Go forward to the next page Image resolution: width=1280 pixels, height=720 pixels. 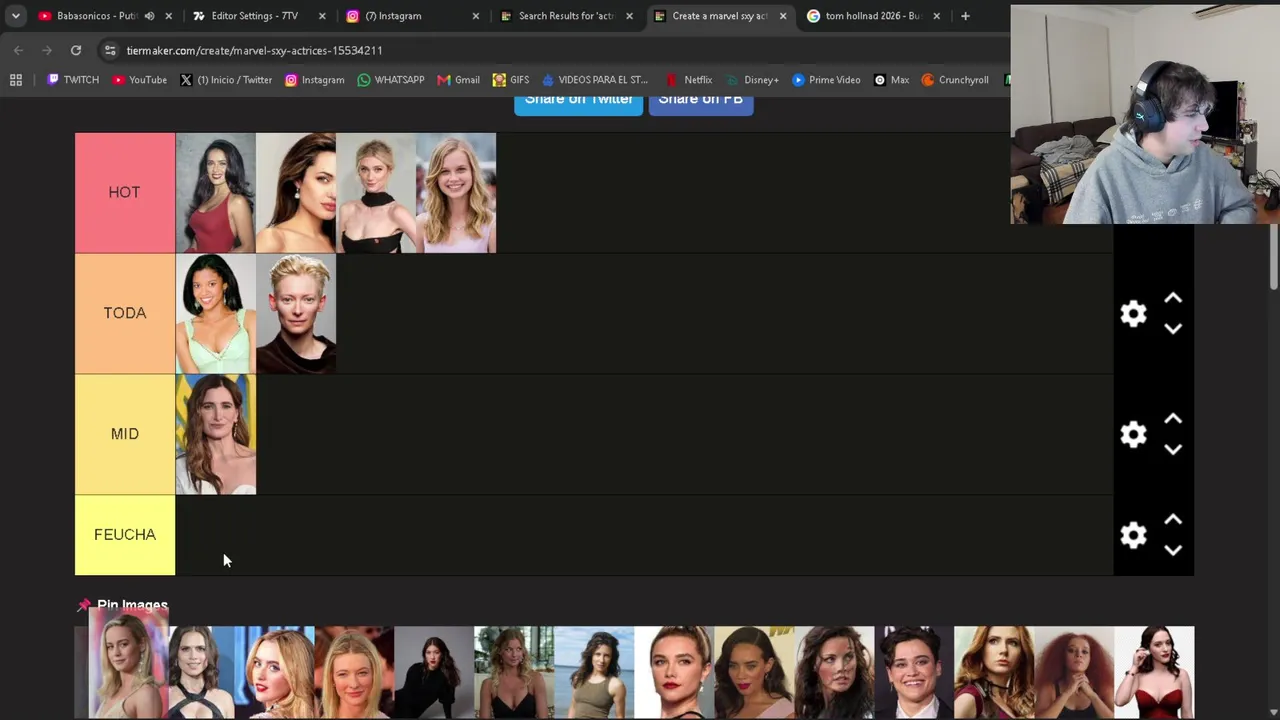(x=47, y=50)
